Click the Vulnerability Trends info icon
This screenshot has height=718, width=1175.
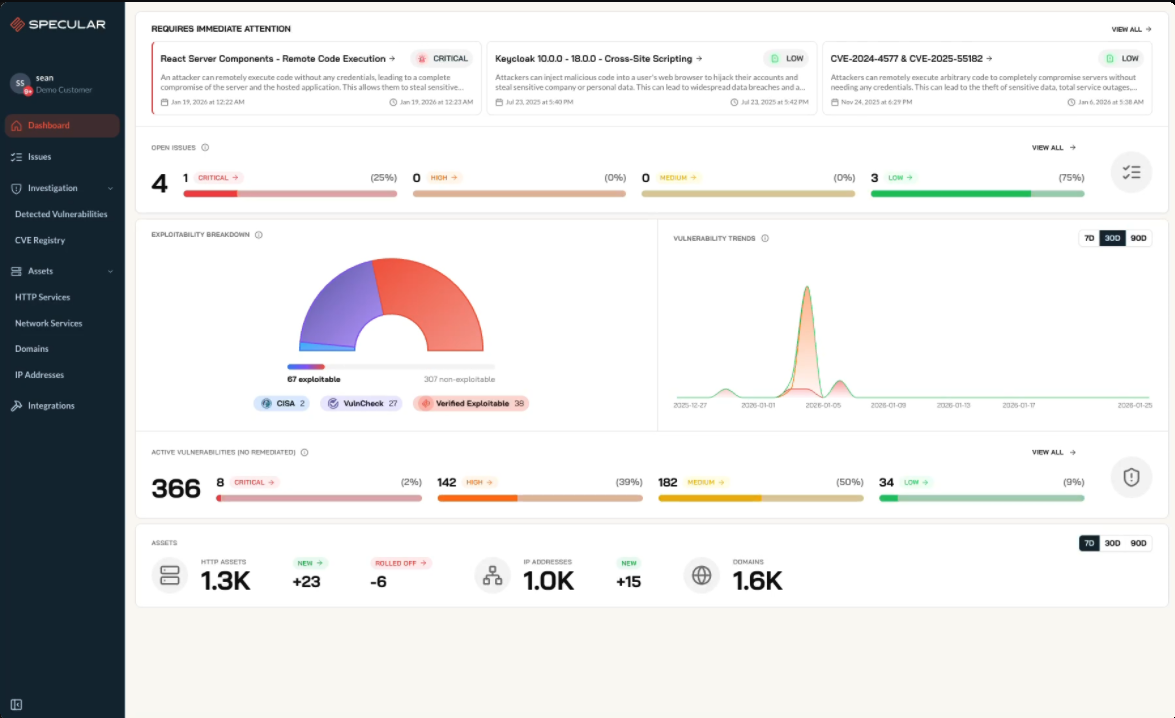coord(765,238)
